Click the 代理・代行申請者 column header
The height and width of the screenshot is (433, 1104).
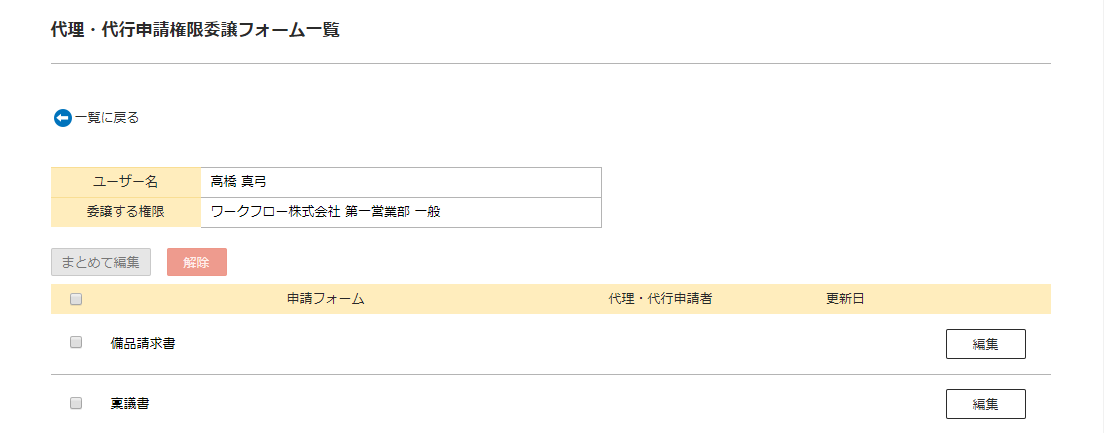click(660, 299)
